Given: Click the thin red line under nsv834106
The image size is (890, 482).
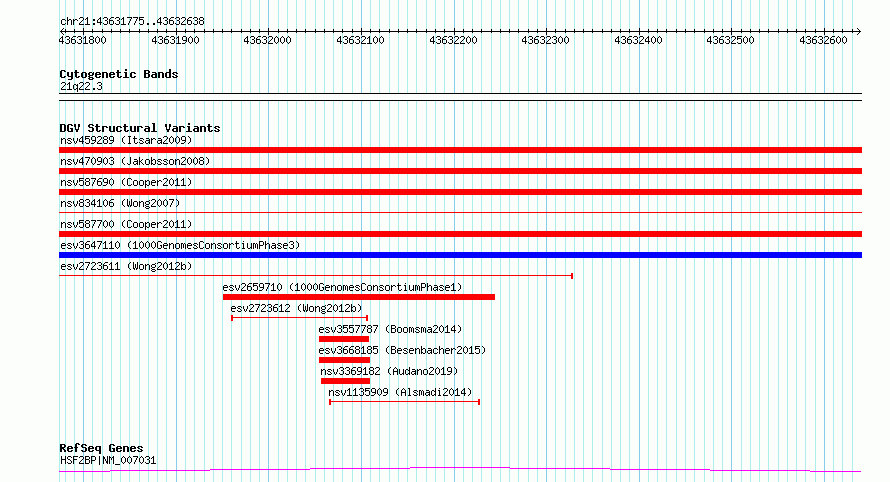Looking at the screenshot, I should (460, 213).
